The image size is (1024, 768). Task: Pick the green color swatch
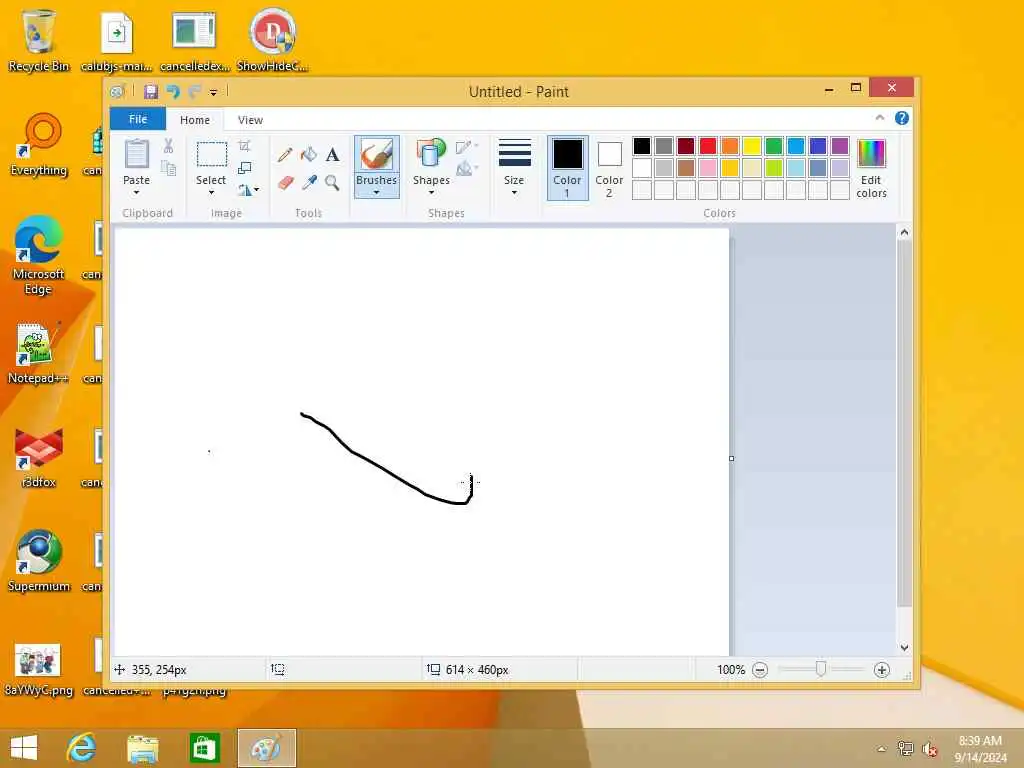(x=774, y=146)
